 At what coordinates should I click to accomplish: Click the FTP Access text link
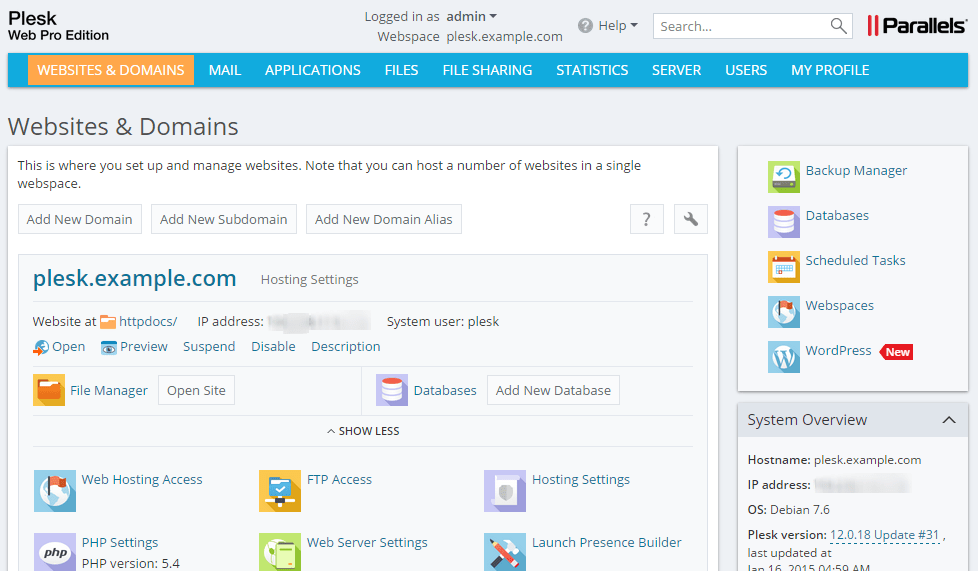[x=339, y=479]
